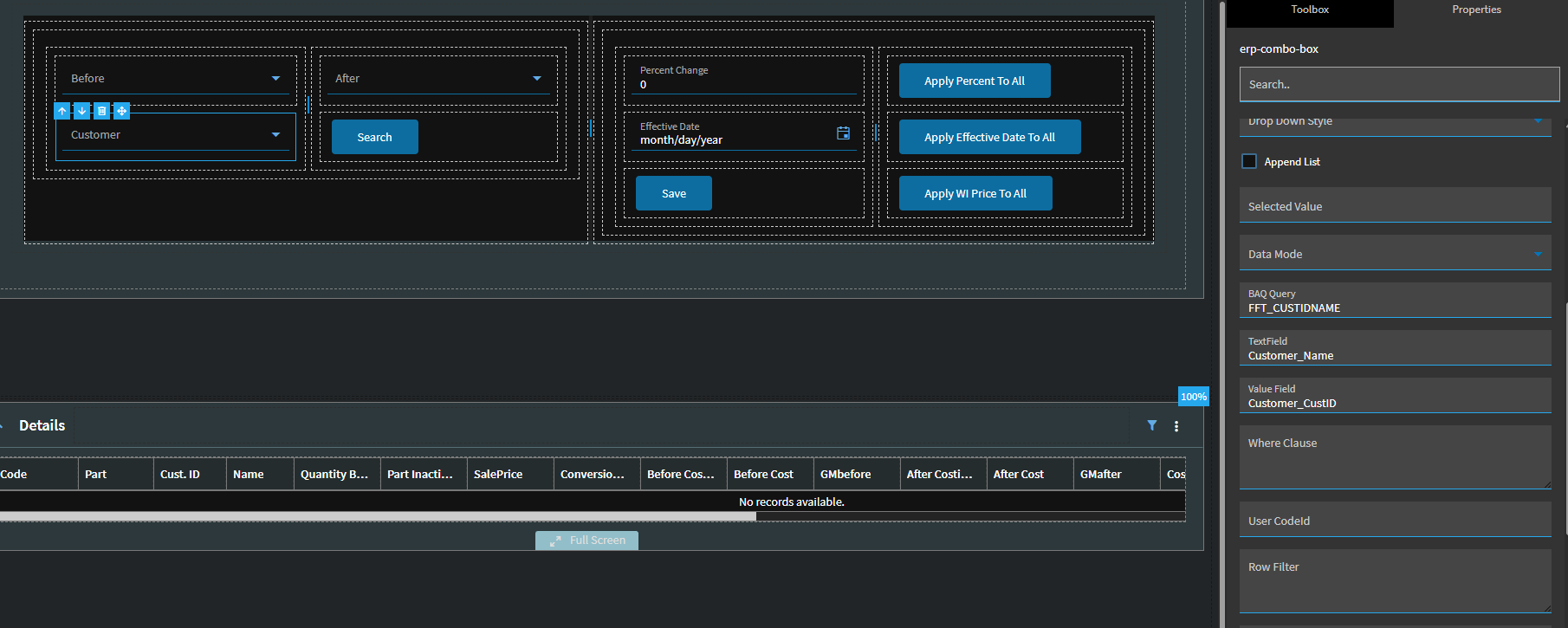Click the move-down arrow on Customer combo
The image size is (1568, 628).
82,111
